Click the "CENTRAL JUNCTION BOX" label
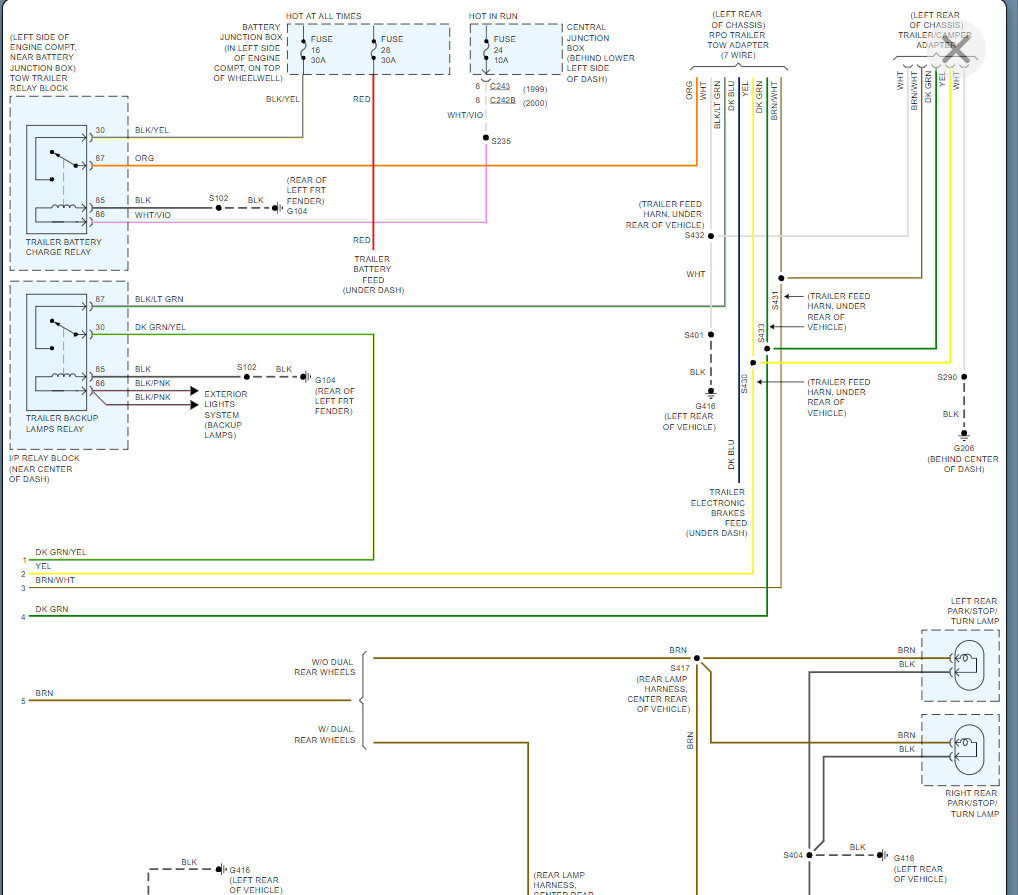 pos(588,38)
